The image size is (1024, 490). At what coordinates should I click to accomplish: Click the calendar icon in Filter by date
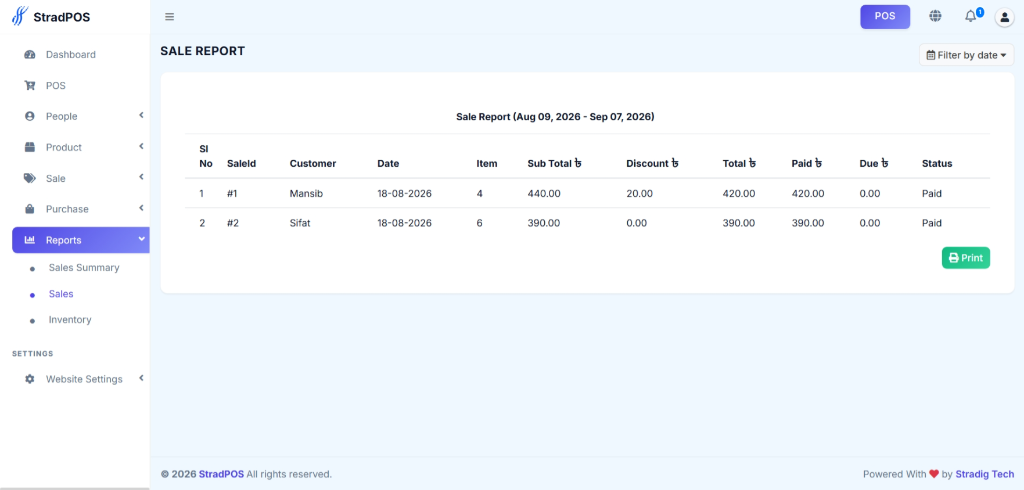click(x=931, y=56)
